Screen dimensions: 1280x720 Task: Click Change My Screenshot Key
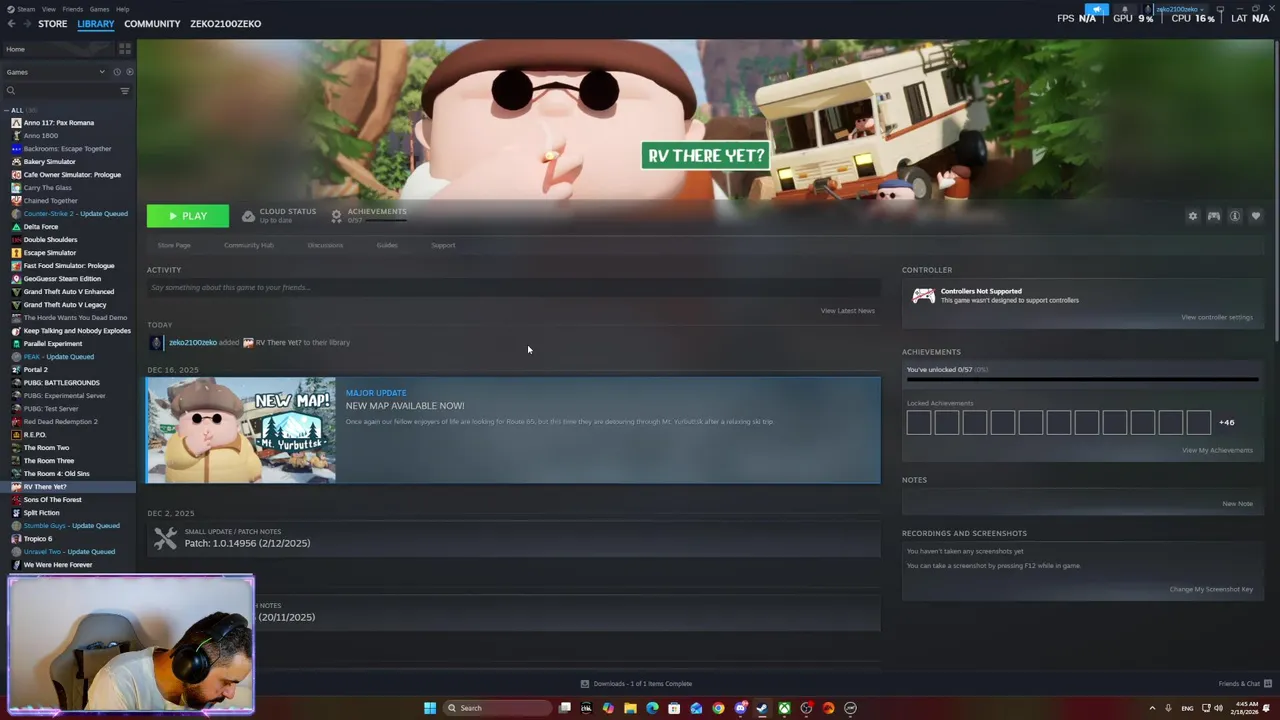[x=1211, y=589]
